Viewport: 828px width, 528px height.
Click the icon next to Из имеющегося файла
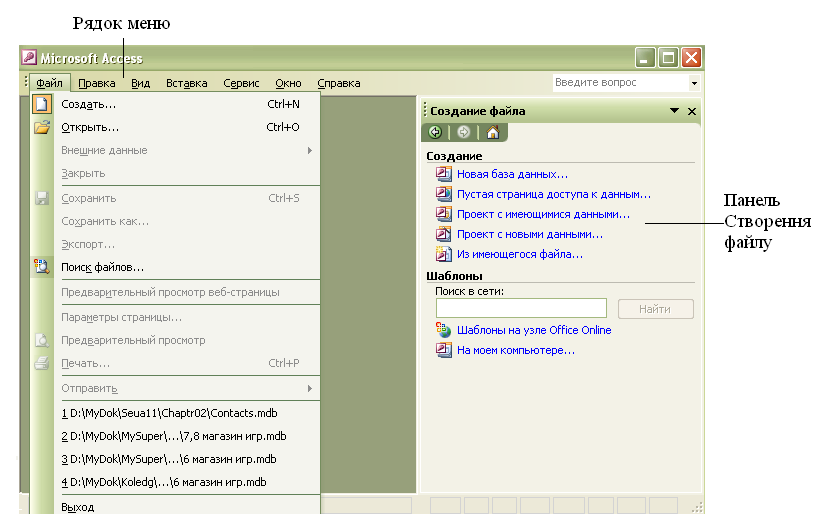point(444,254)
